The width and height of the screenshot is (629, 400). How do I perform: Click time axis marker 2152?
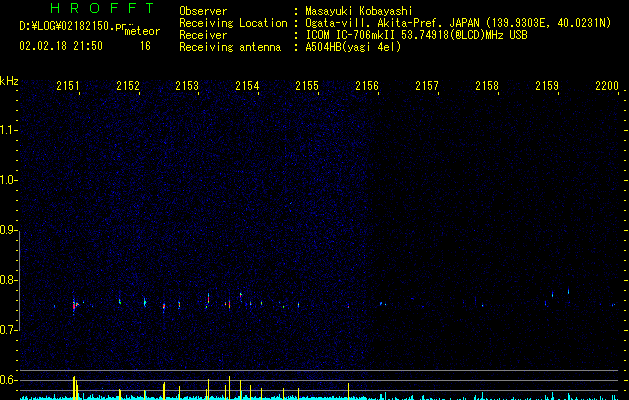128,86
